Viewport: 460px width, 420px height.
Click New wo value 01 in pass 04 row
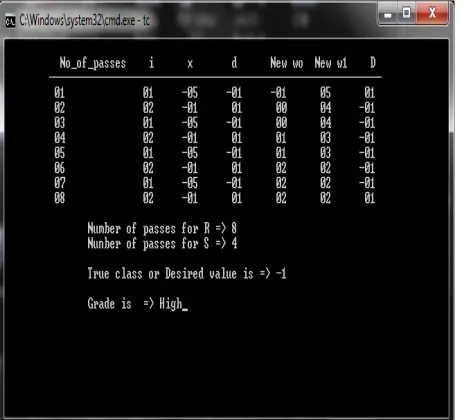pos(281,138)
